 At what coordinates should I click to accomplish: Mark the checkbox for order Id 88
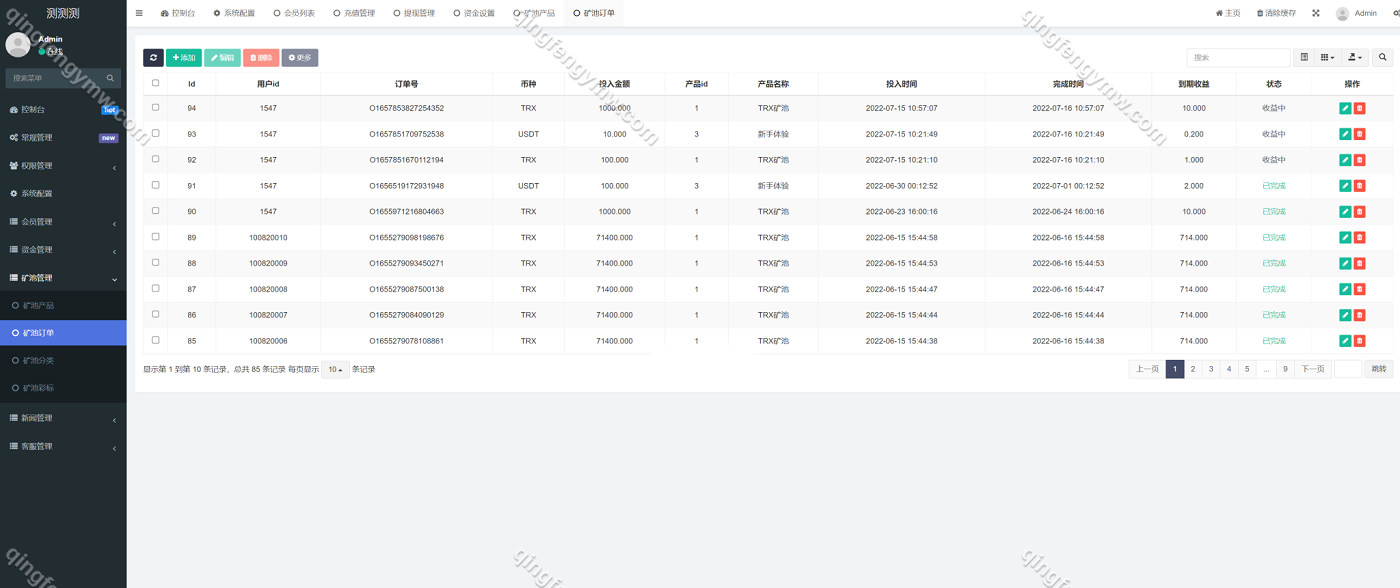coord(155,263)
